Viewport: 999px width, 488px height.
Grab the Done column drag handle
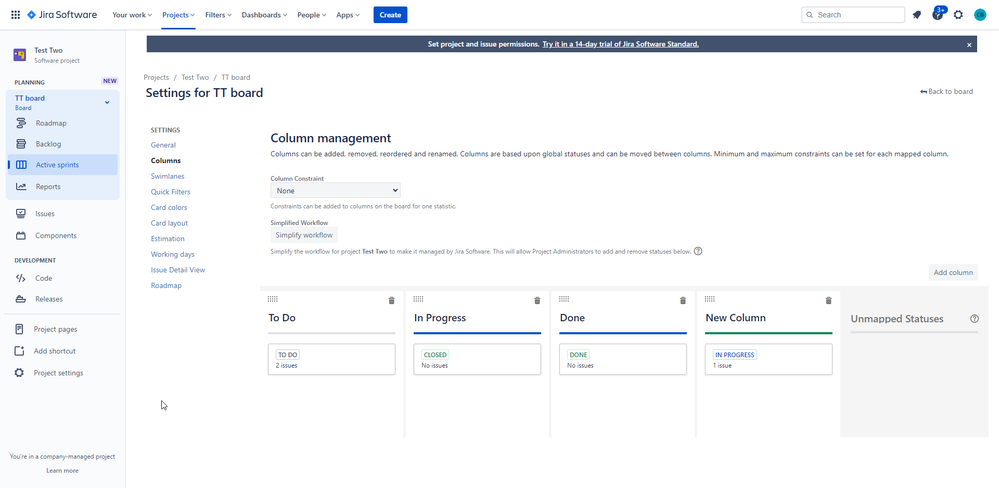pos(564,299)
